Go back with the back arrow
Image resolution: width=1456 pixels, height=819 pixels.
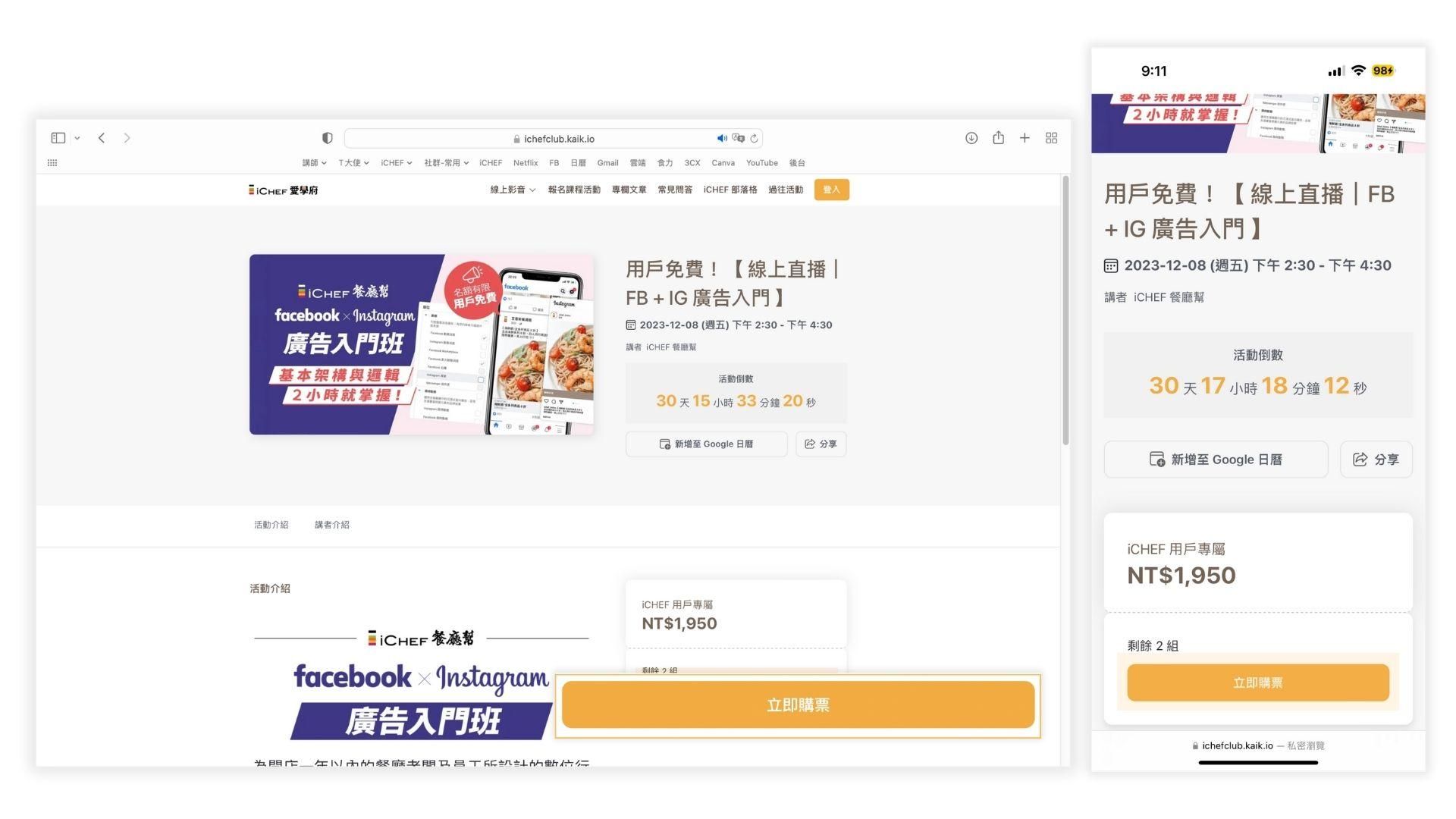tap(102, 138)
